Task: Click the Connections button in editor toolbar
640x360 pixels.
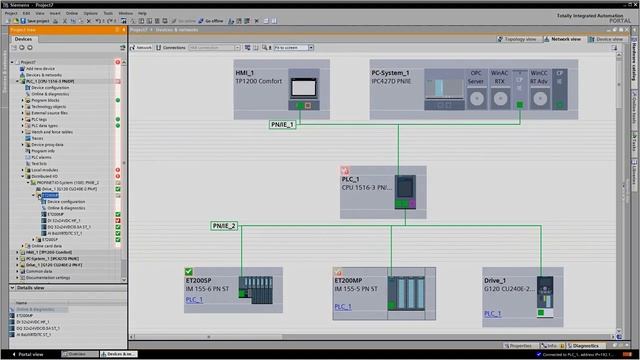Action: [x=171, y=48]
